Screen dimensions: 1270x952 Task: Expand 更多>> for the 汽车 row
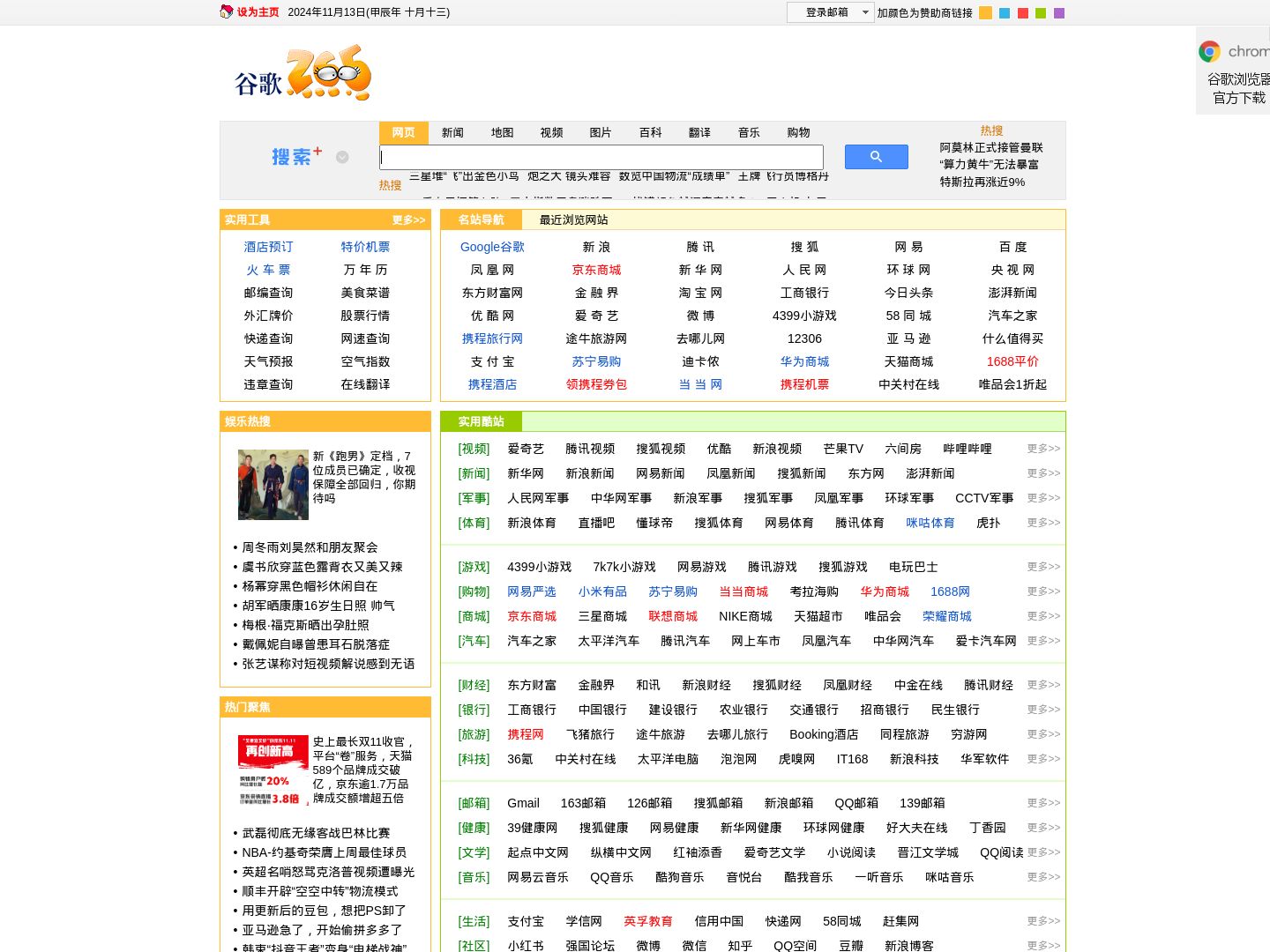point(1043,641)
